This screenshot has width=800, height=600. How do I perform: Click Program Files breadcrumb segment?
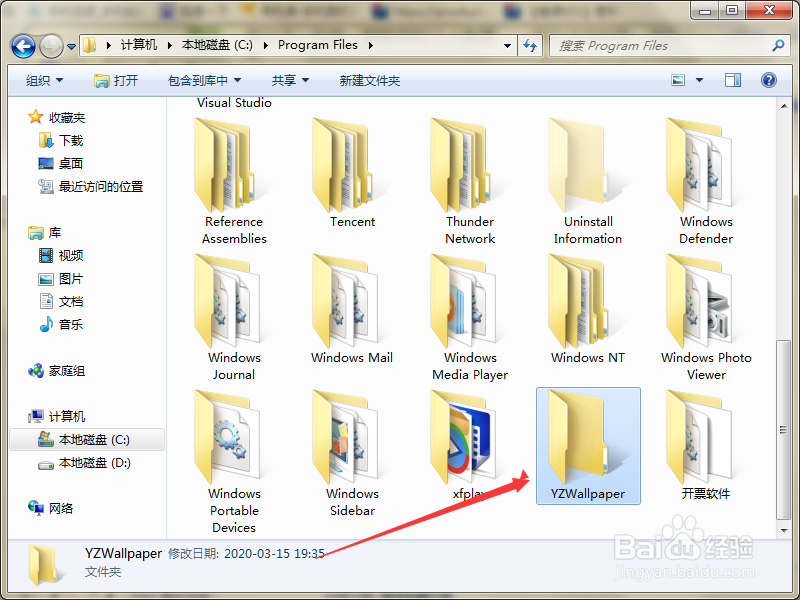317,45
